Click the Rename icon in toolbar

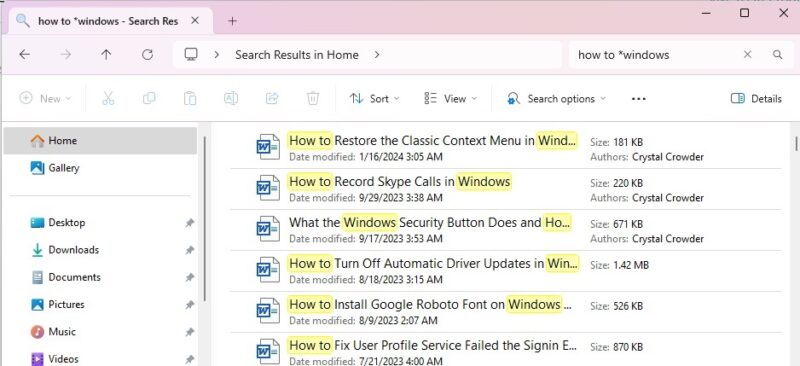[231, 99]
